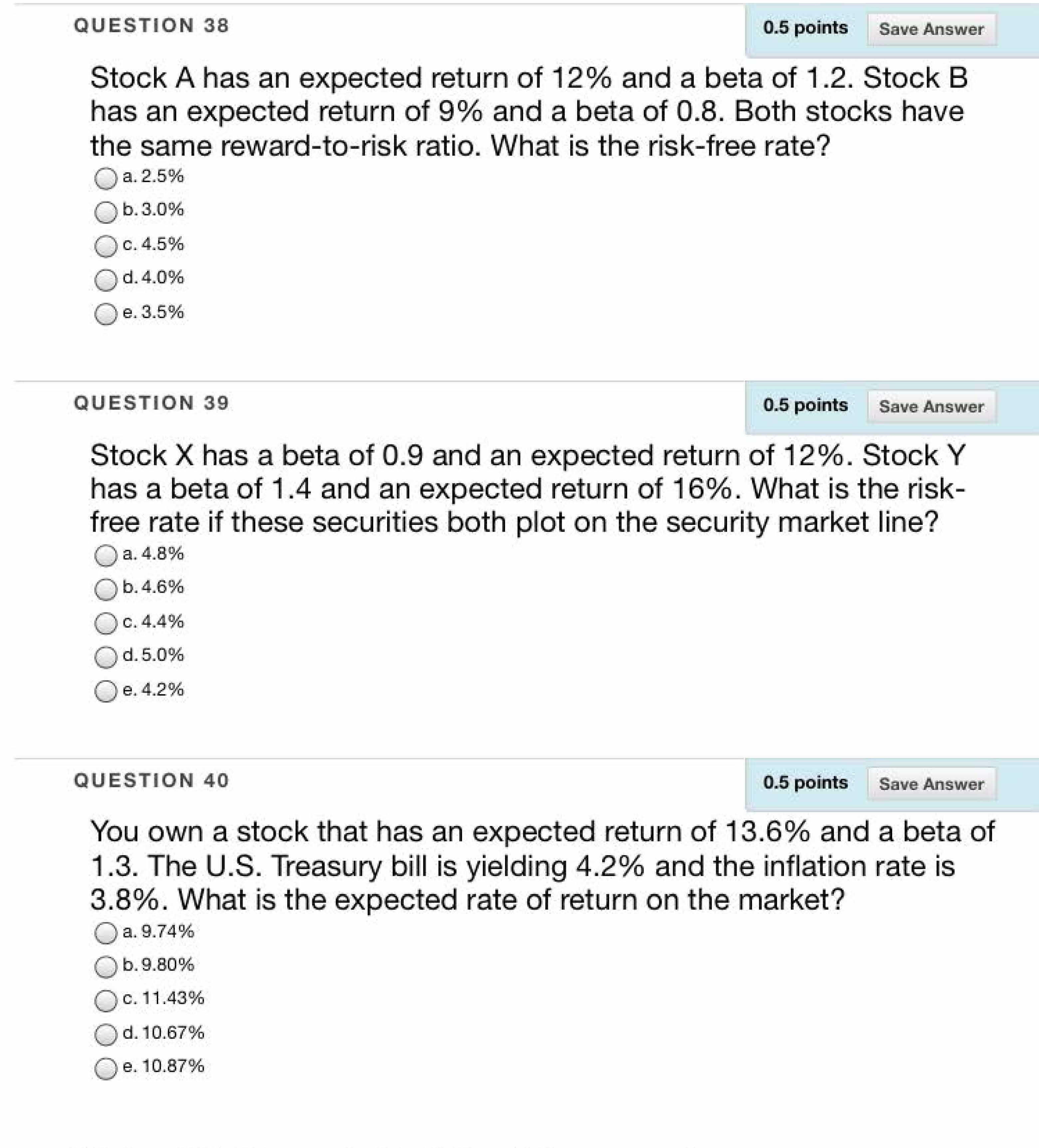This screenshot has height=1148, width=1039.
Task: Select option a. 2.5% in Question 38
Action: [x=105, y=178]
